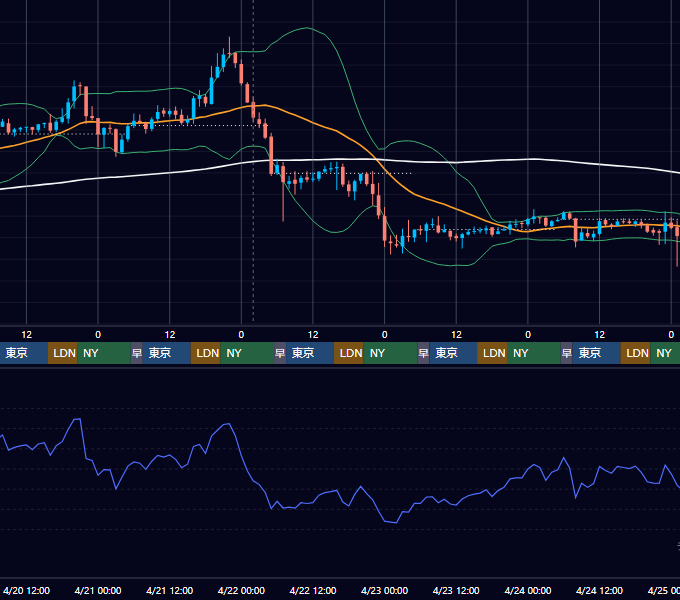This screenshot has width=680, height=600.
Task: Click the 東京 session block on 4/22
Action: pos(310,353)
